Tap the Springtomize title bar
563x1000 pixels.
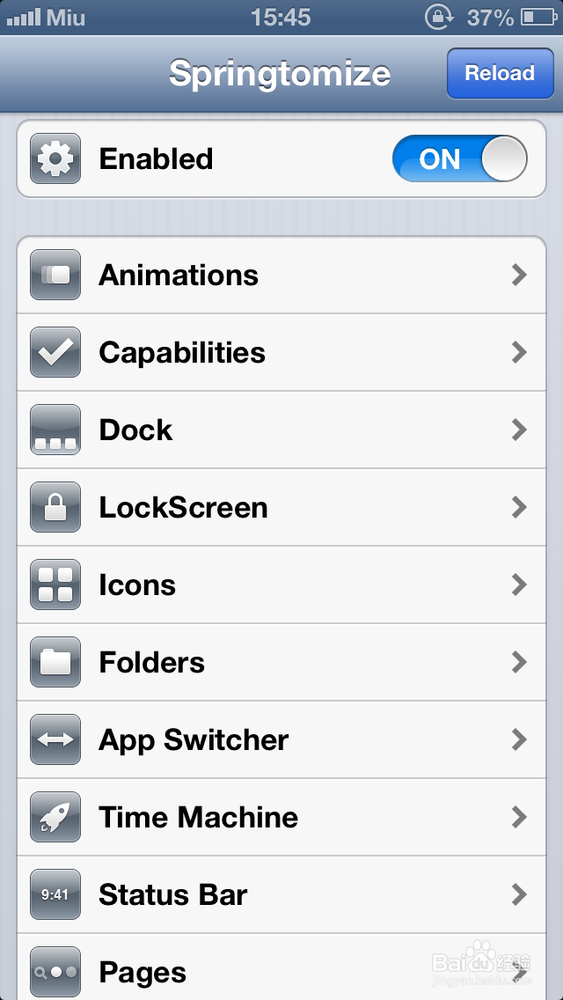pyautogui.click(x=280, y=73)
